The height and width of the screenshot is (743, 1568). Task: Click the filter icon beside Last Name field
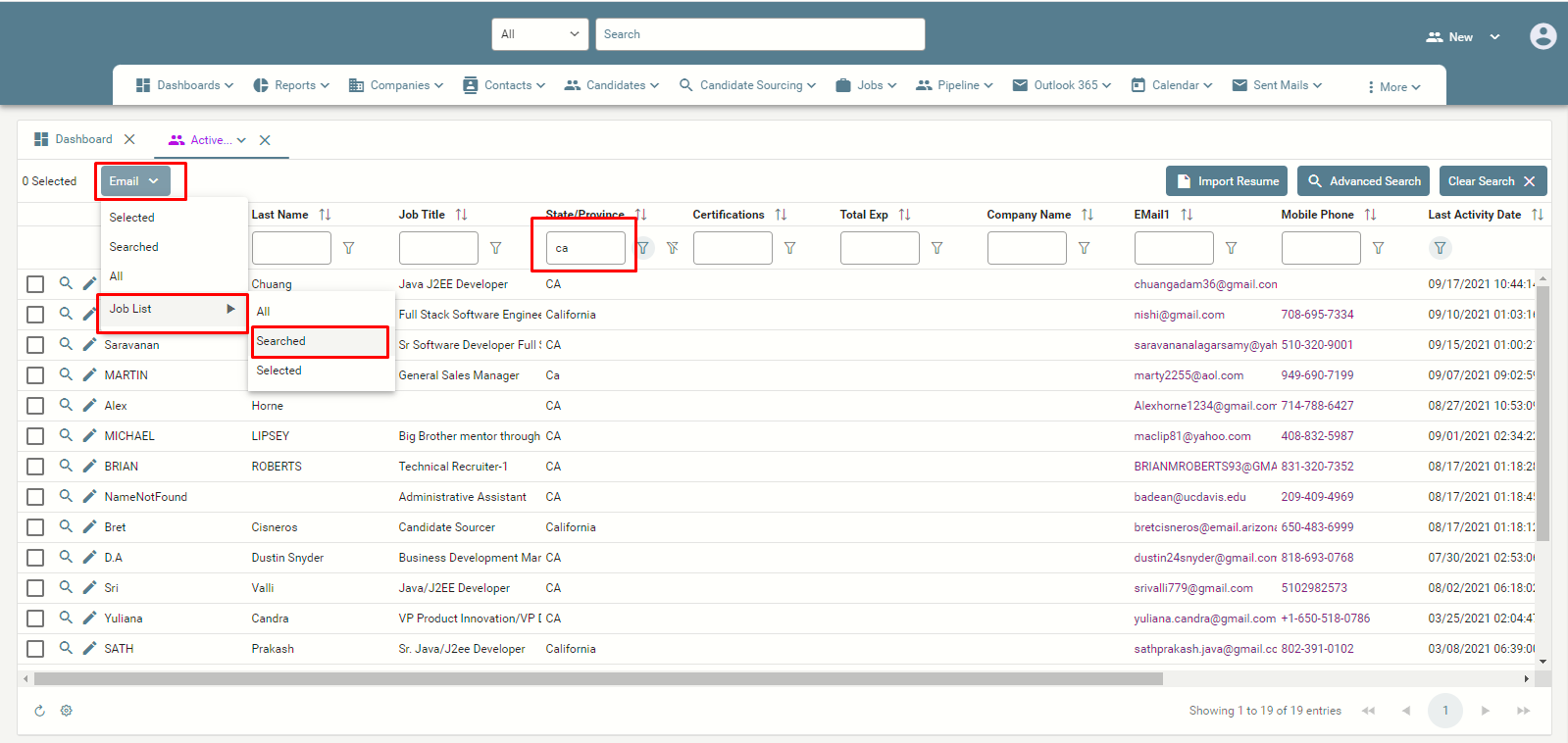349,248
